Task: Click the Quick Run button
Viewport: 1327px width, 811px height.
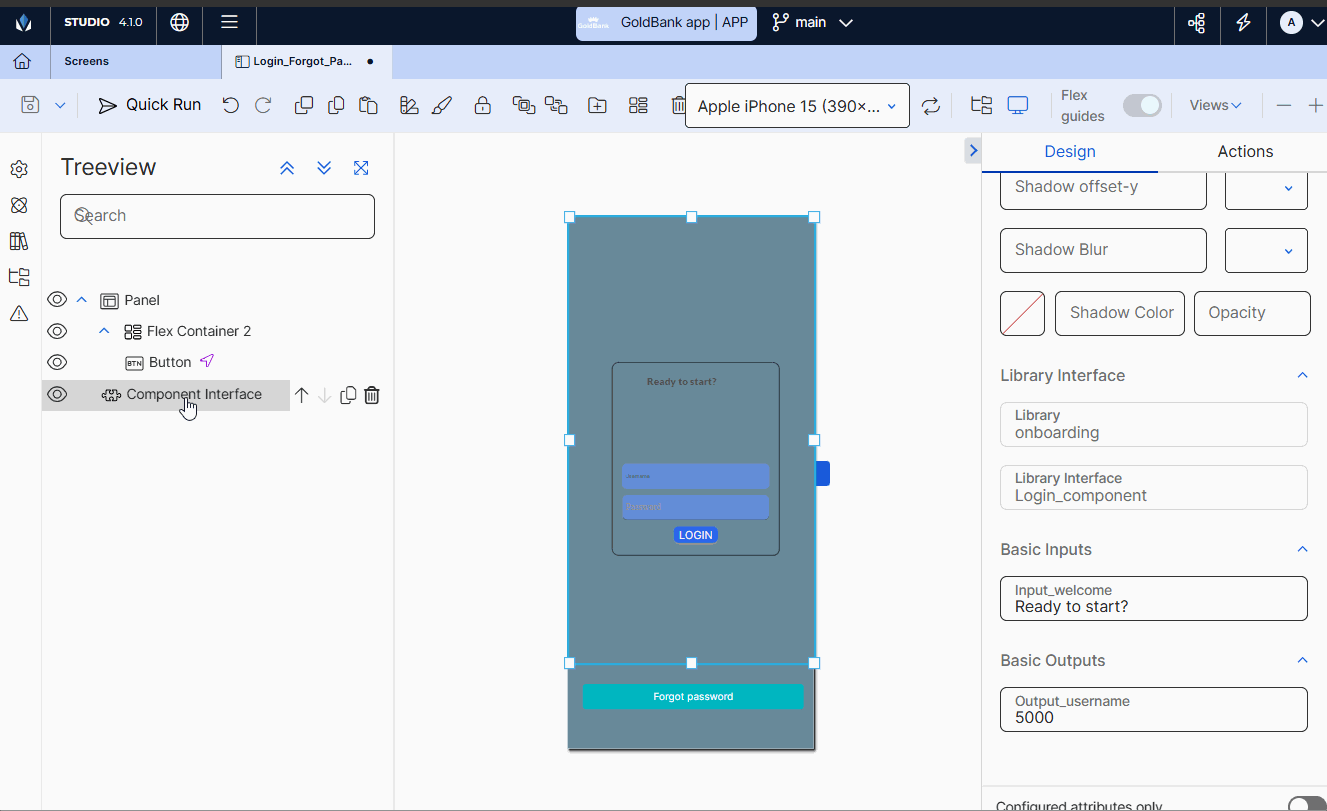Action: tap(149, 105)
